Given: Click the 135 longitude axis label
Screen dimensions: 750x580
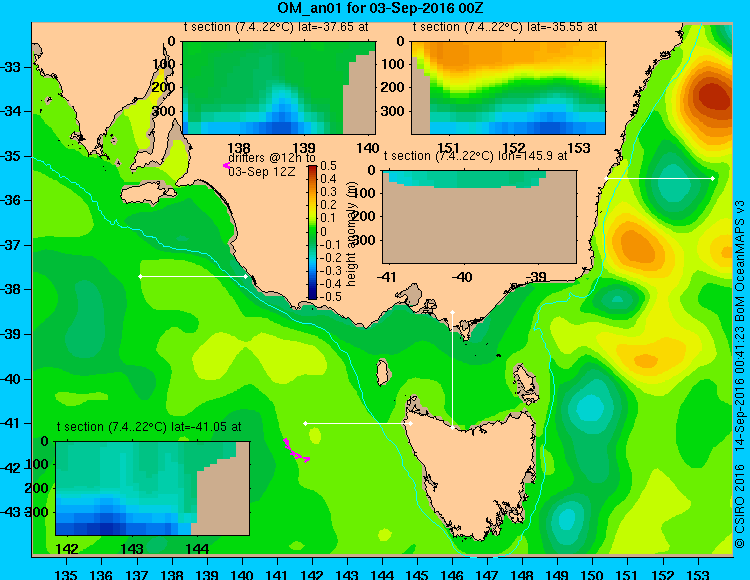Looking at the screenshot, I should (x=66, y=574).
